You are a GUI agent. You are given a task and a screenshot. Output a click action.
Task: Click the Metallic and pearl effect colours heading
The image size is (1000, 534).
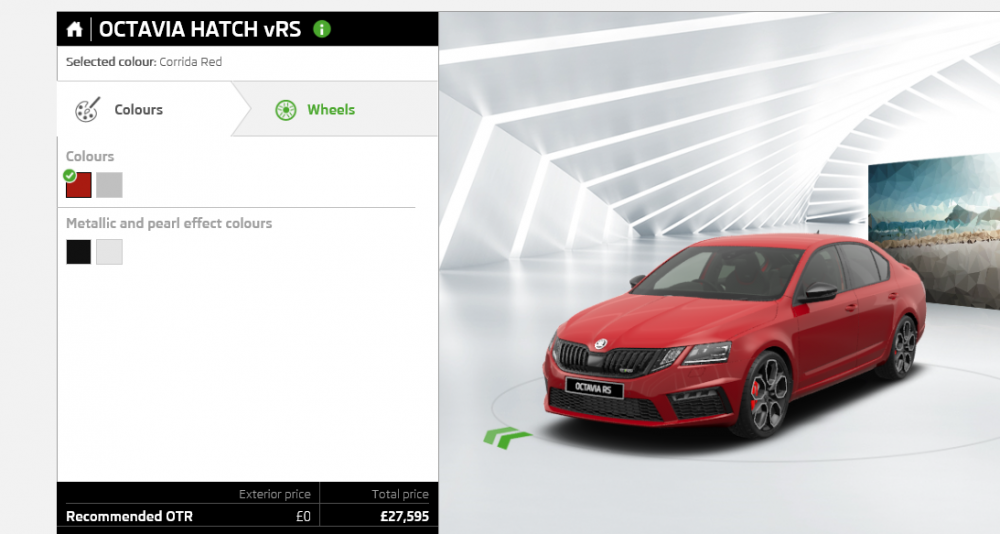169,223
